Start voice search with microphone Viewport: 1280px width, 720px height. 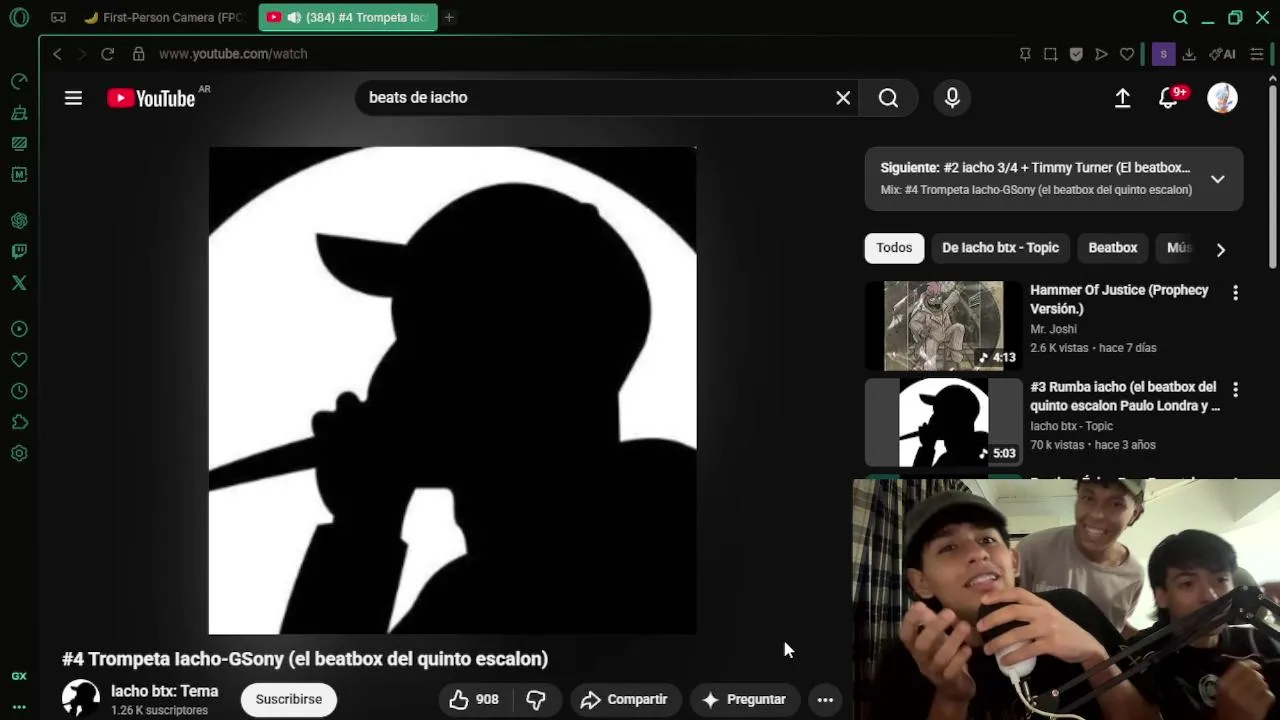tap(952, 98)
